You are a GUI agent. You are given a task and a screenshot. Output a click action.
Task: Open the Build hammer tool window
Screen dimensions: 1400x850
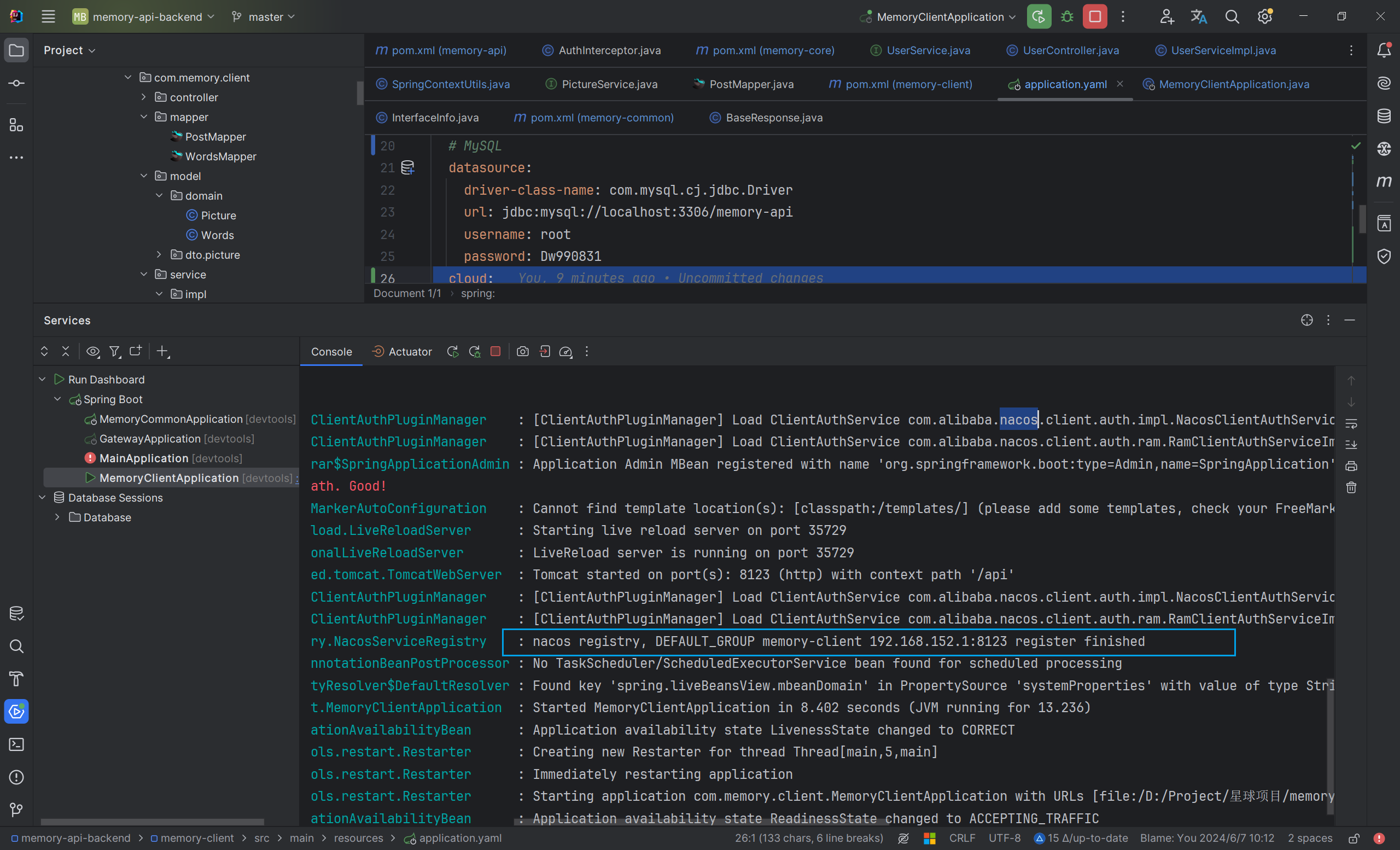click(16, 679)
